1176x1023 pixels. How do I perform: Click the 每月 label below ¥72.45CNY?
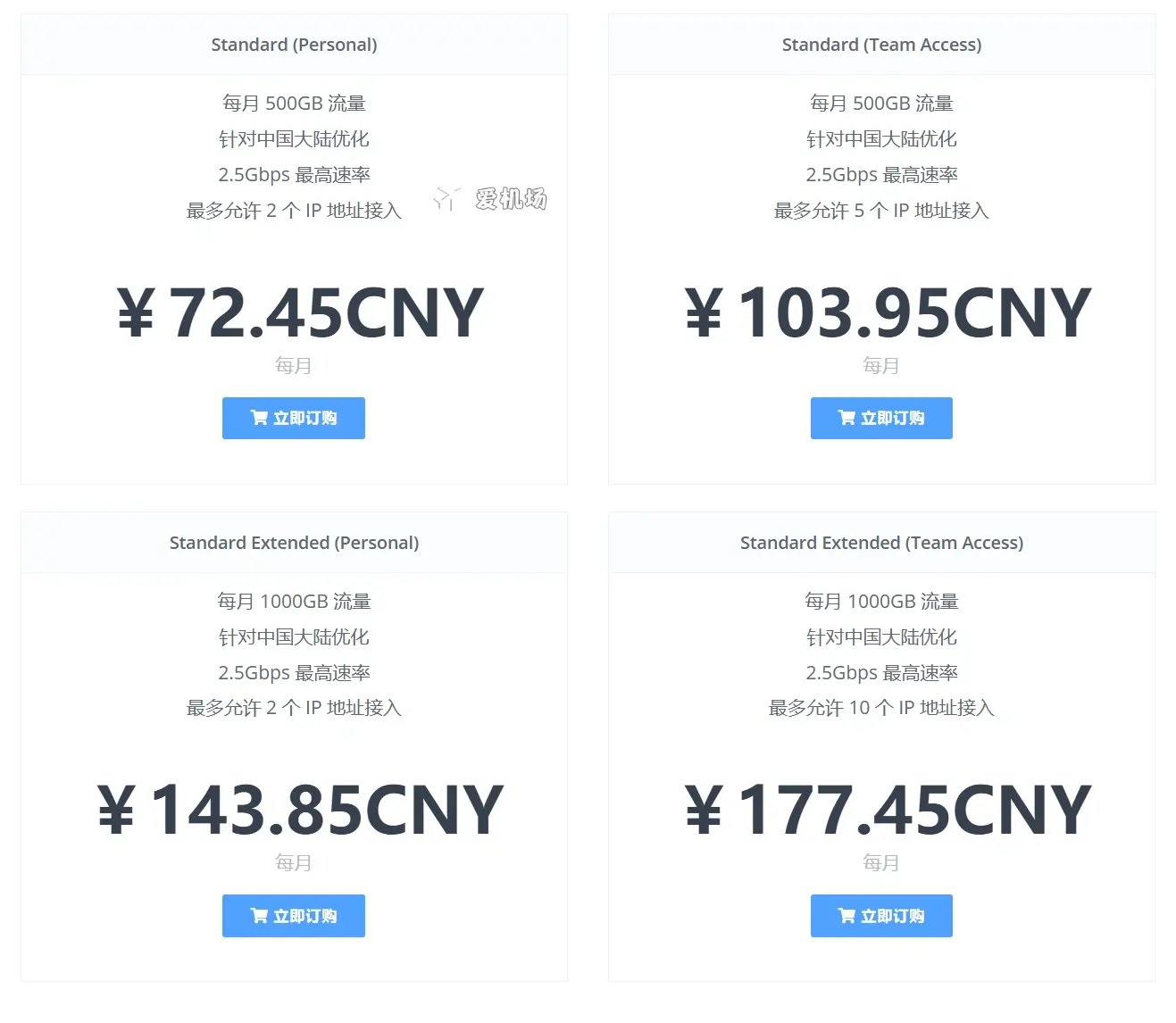point(293,365)
